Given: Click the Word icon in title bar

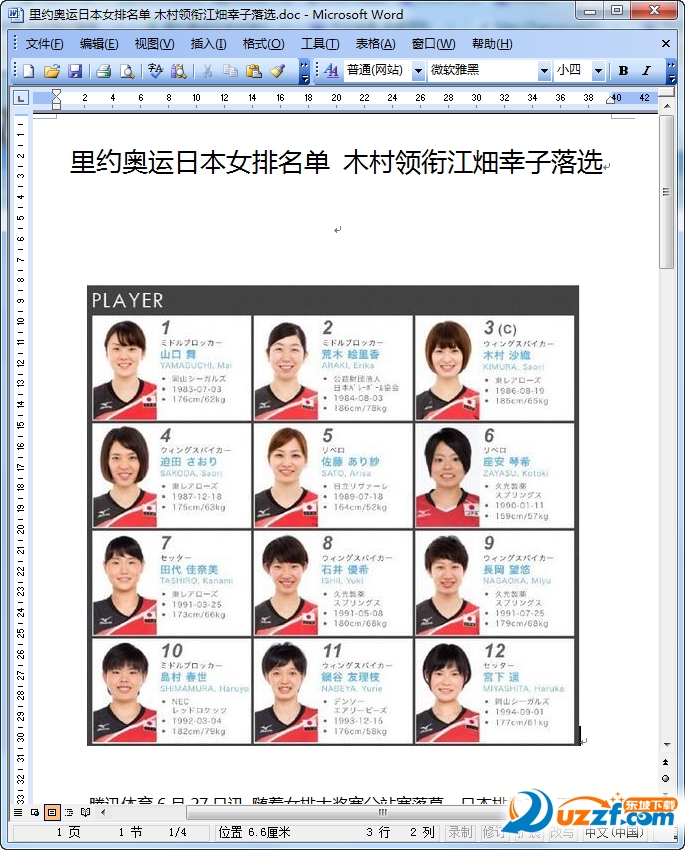Looking at the screenshot, I should click(16, 14).
